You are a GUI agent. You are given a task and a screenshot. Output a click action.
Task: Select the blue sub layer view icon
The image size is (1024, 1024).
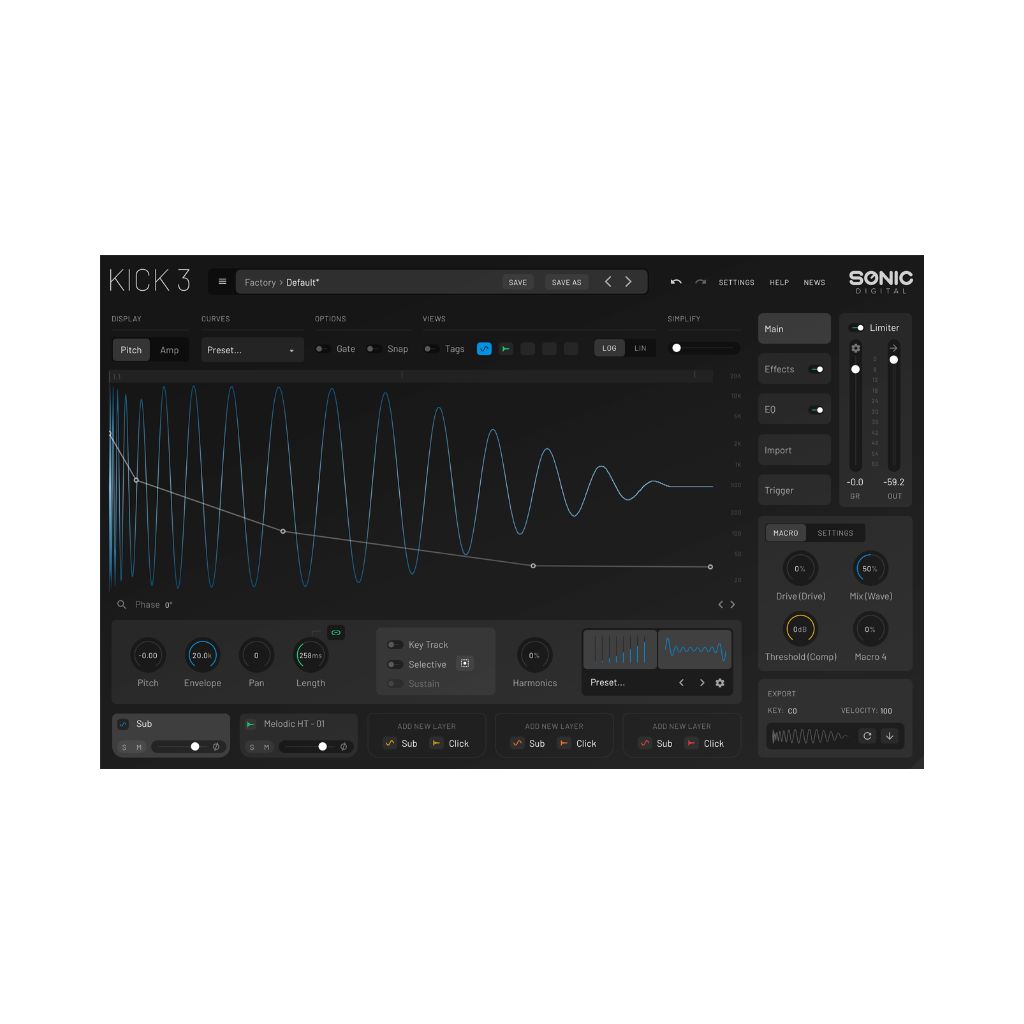484,349
